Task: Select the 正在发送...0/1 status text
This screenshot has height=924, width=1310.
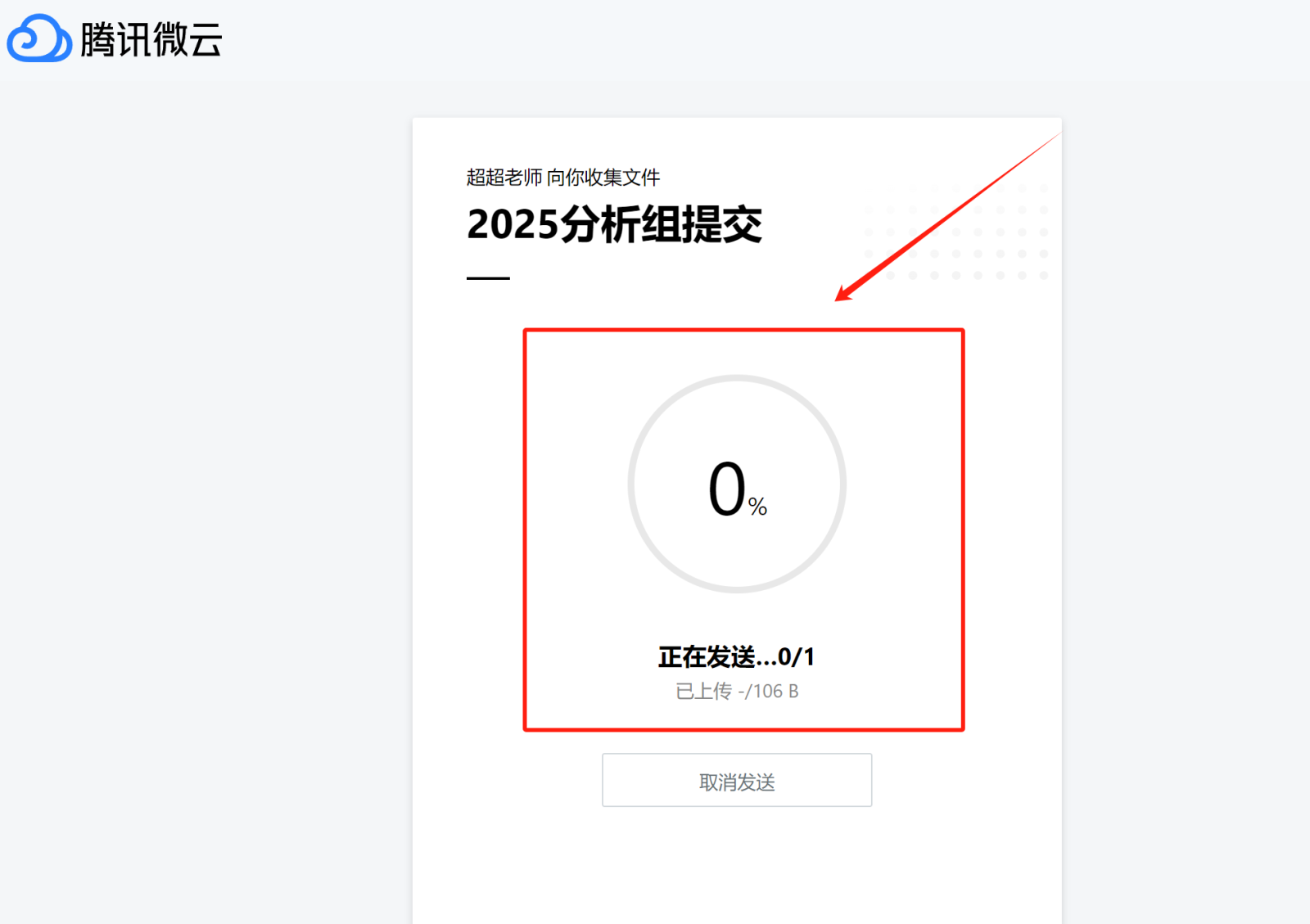Action: coord(737,656)
